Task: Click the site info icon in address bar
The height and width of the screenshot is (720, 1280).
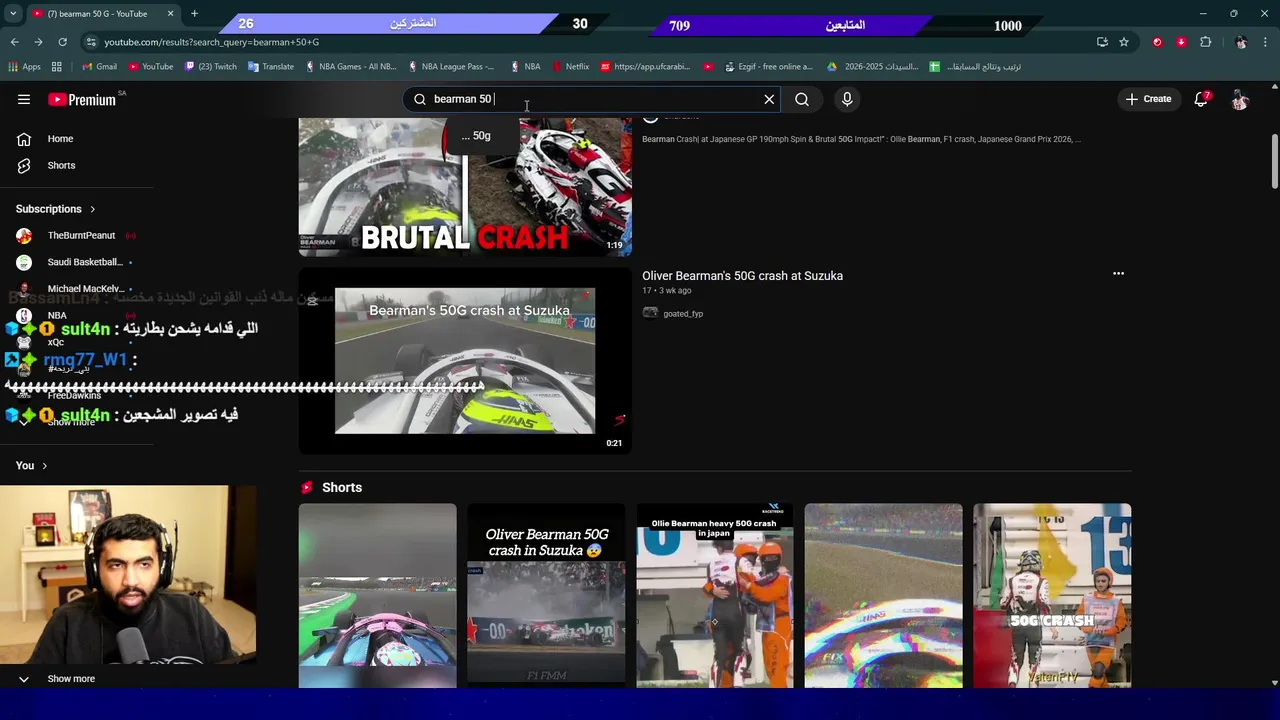Action: click(91, 42)
